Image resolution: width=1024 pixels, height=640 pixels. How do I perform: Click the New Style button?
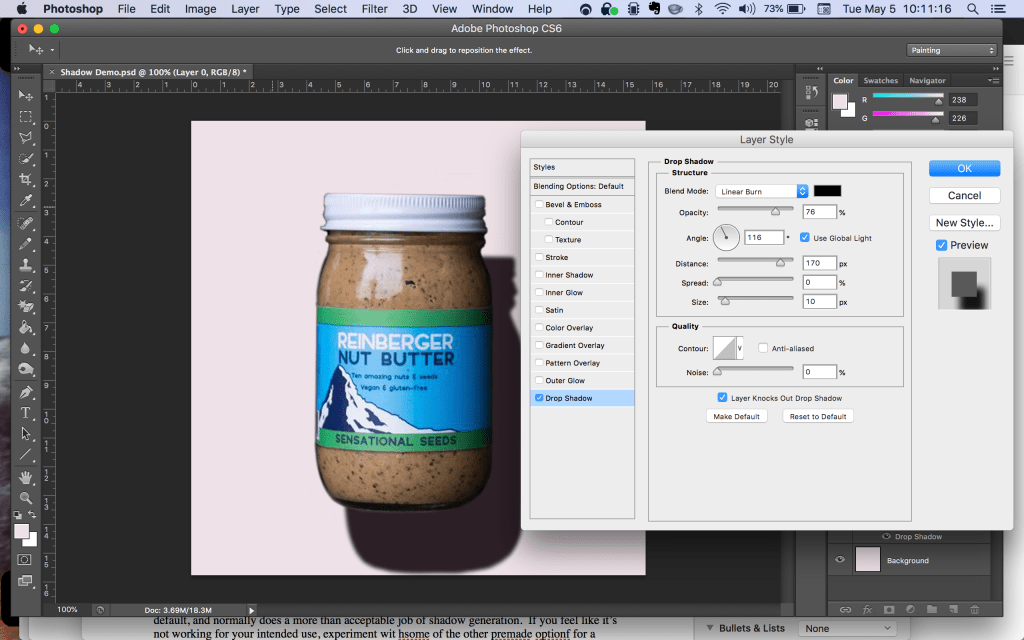[x=964, y=222]
